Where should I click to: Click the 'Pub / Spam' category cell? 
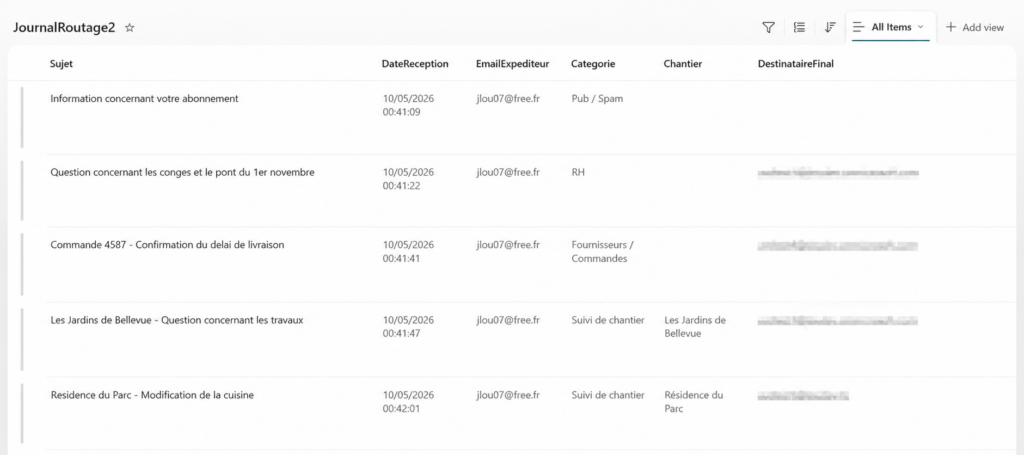tap(597, 99)
